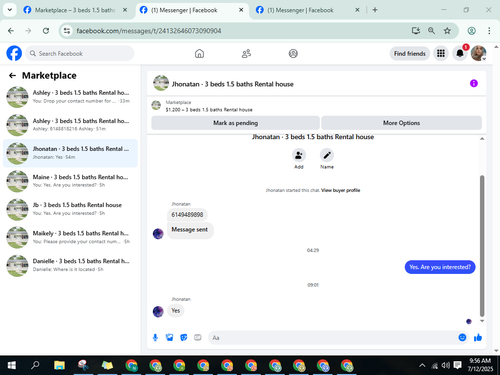500x375 pixels.
Task: Select the Jhonatan conversation in the list
Action: pyautogui.click(x=70, y=153)
